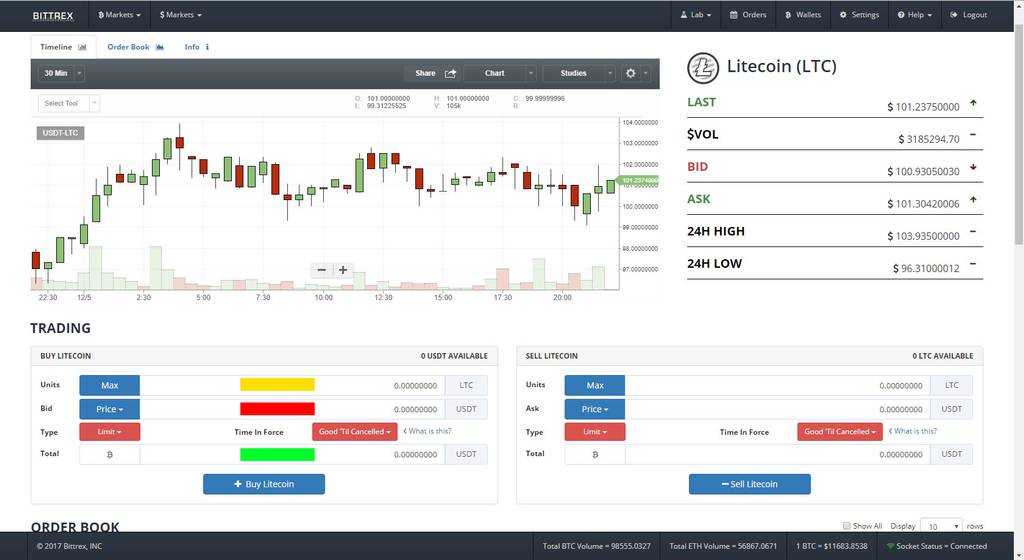Viewport: 1024px width, 560px height.
Task: Click the ASK price up arrow
Action: coord(973,200)
